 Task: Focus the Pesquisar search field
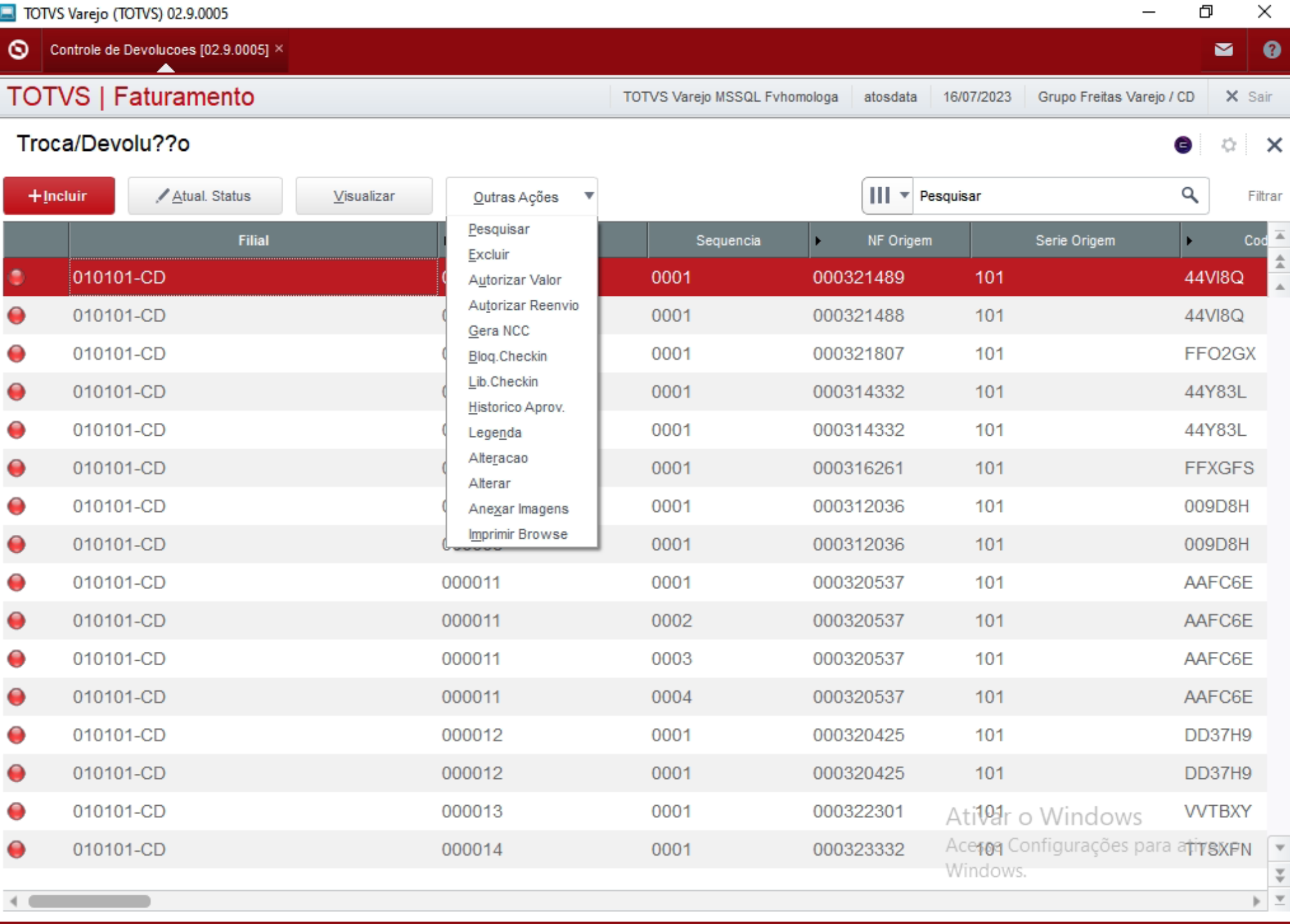pyautogui.click(x=1045, y=196)
